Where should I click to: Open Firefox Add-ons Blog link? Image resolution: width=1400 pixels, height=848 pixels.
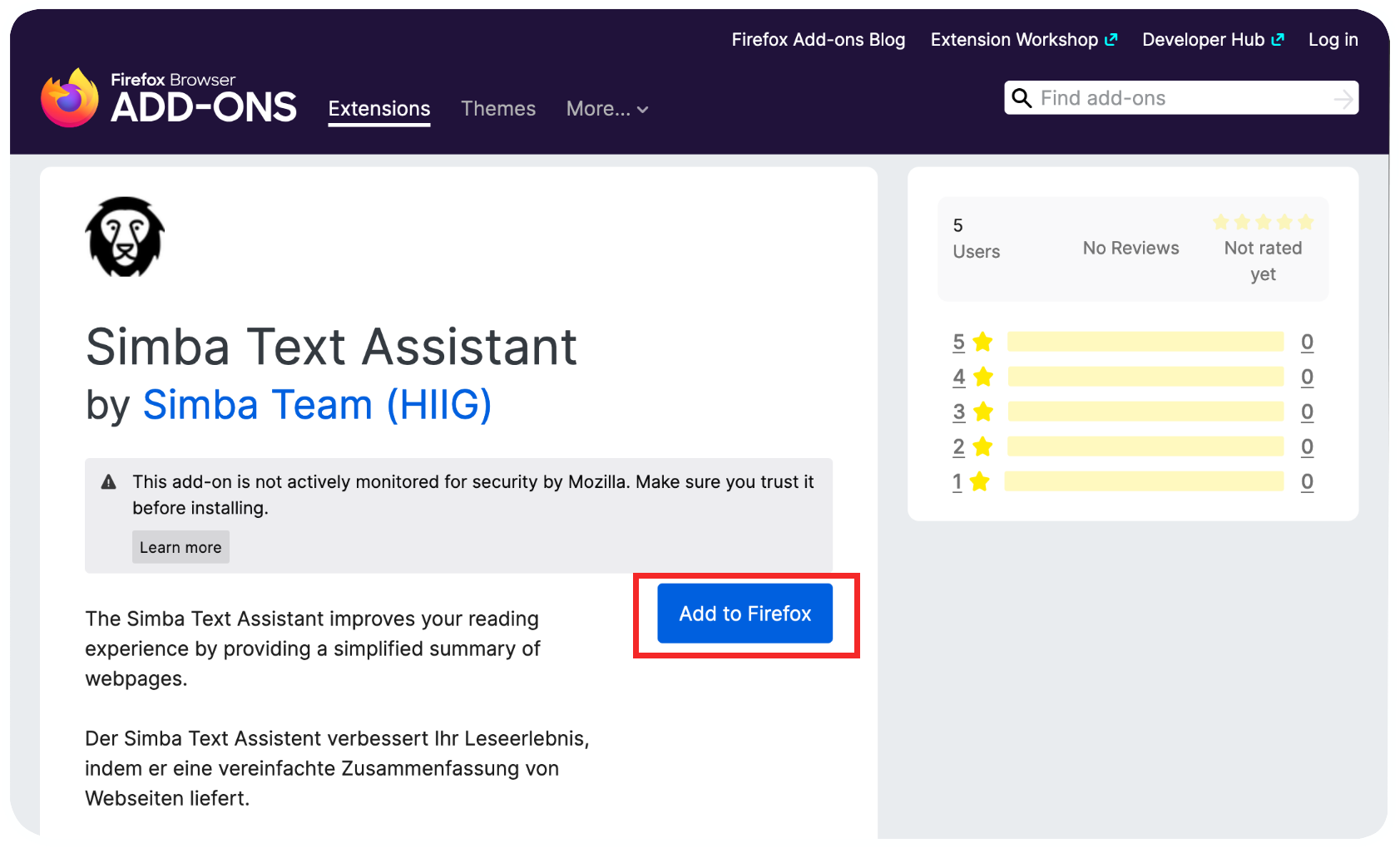click(x=819, y=40)
